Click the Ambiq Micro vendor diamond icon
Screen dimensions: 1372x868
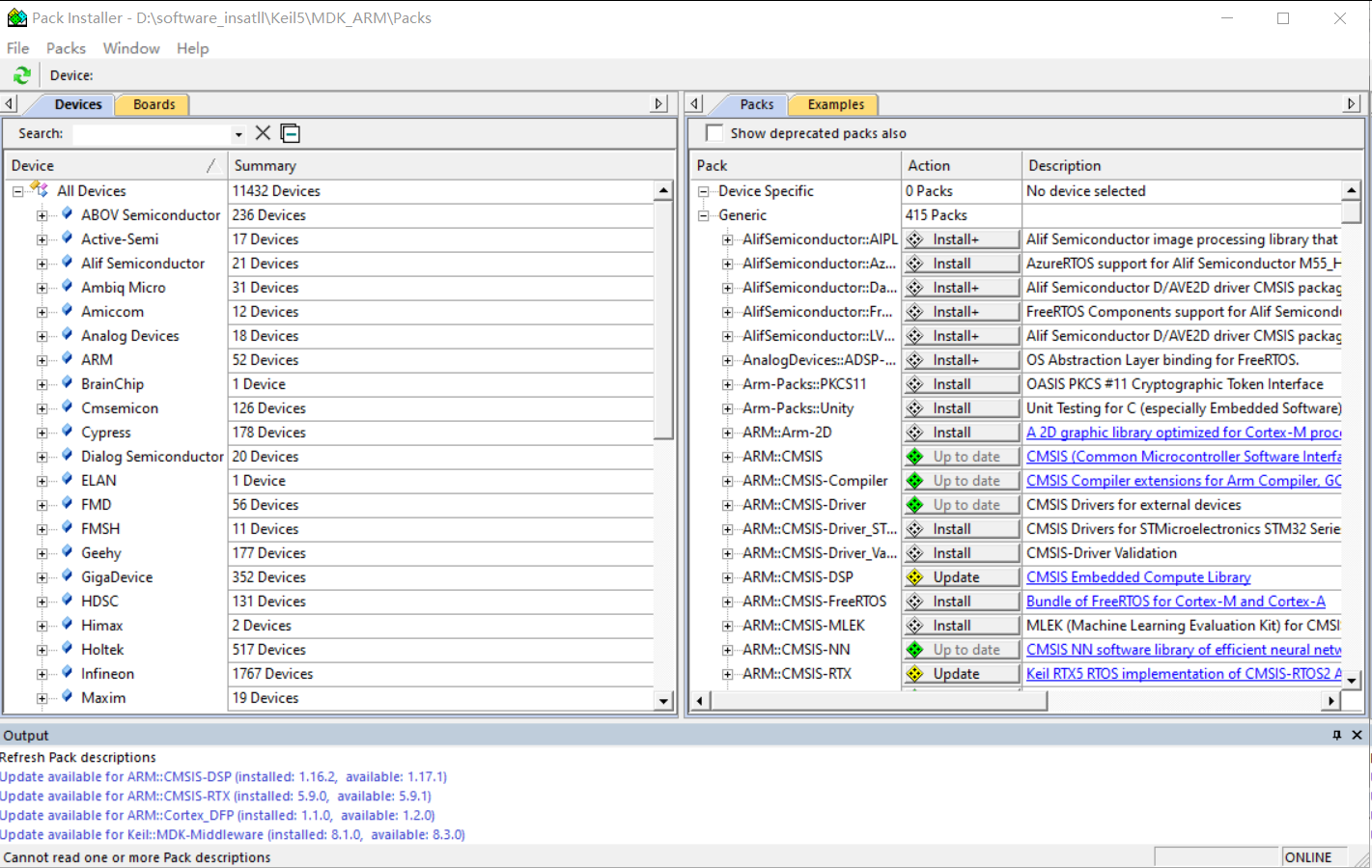(x=67, y=286)
